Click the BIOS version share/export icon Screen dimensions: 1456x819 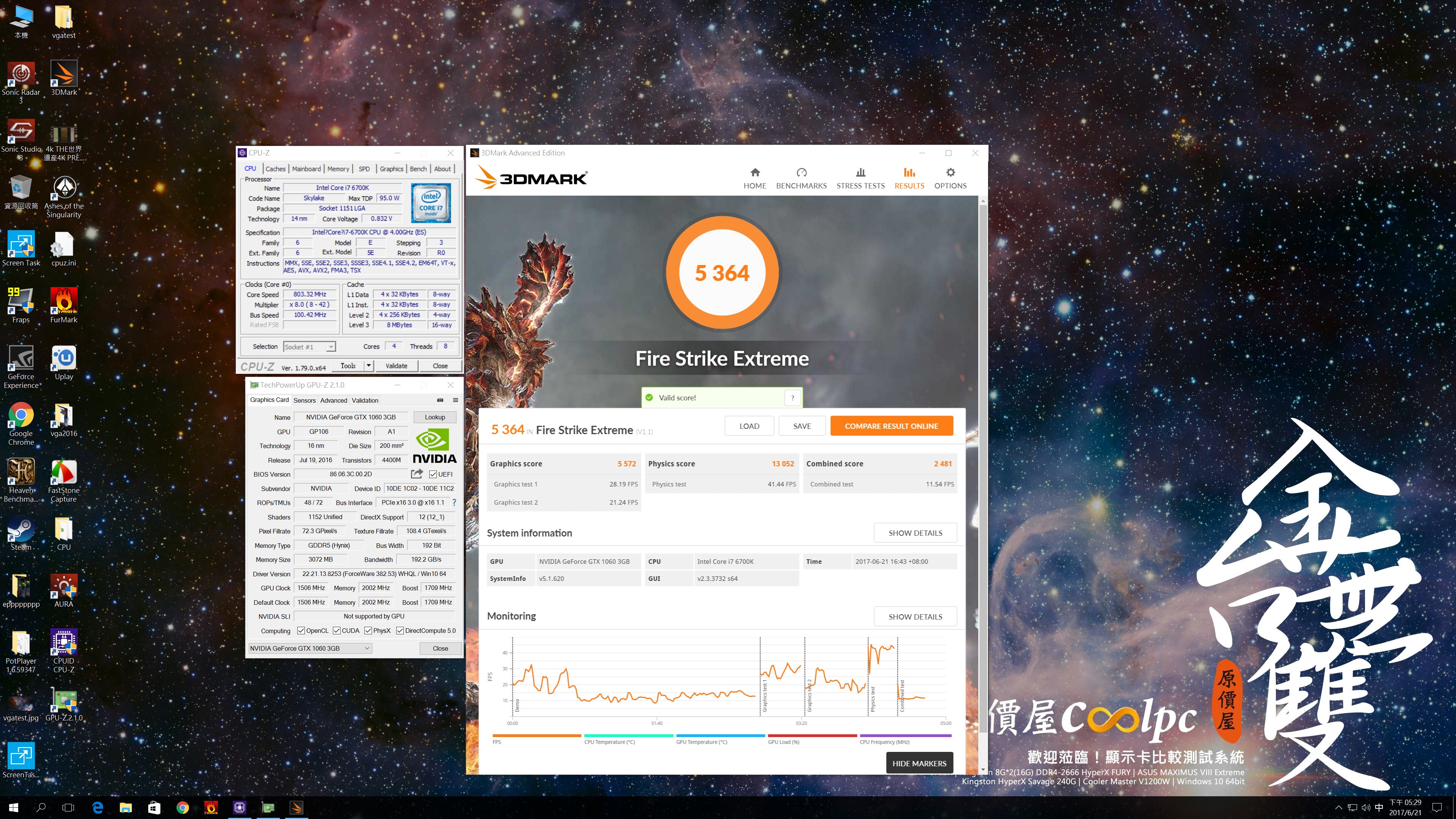(417, 474)
